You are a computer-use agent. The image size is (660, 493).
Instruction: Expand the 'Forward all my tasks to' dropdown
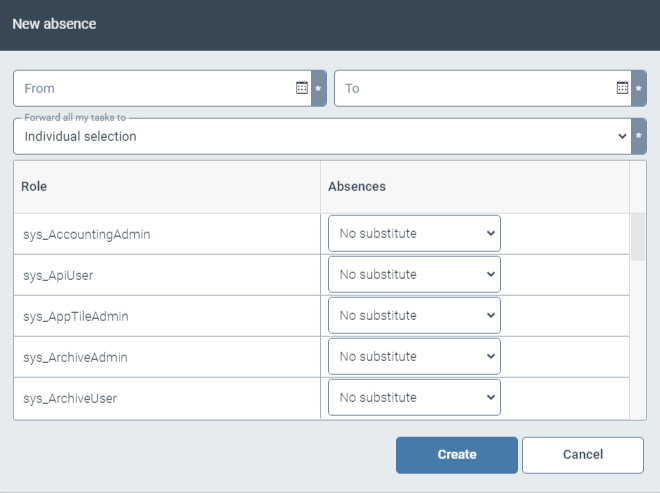pos(322,136)
